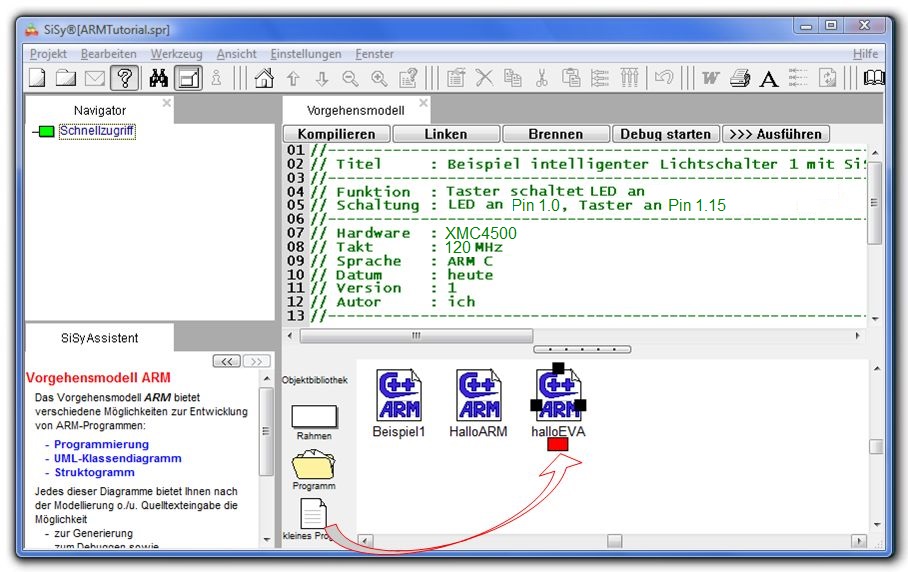Click the zoom in magnifier icon
This screenshot has height=572, width=908.
(x=379, y=78)
